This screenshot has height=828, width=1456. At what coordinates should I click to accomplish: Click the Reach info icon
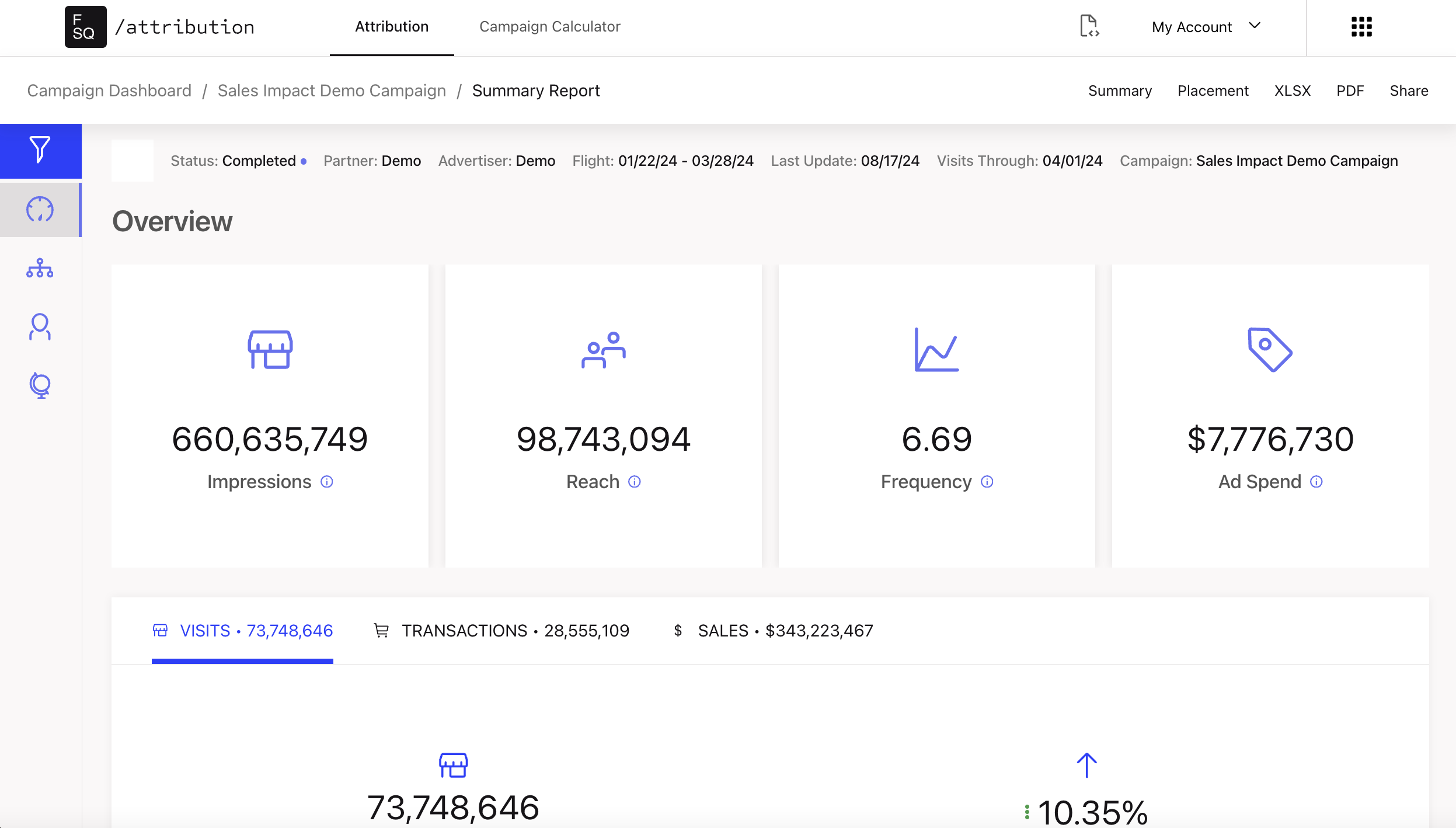635,482
